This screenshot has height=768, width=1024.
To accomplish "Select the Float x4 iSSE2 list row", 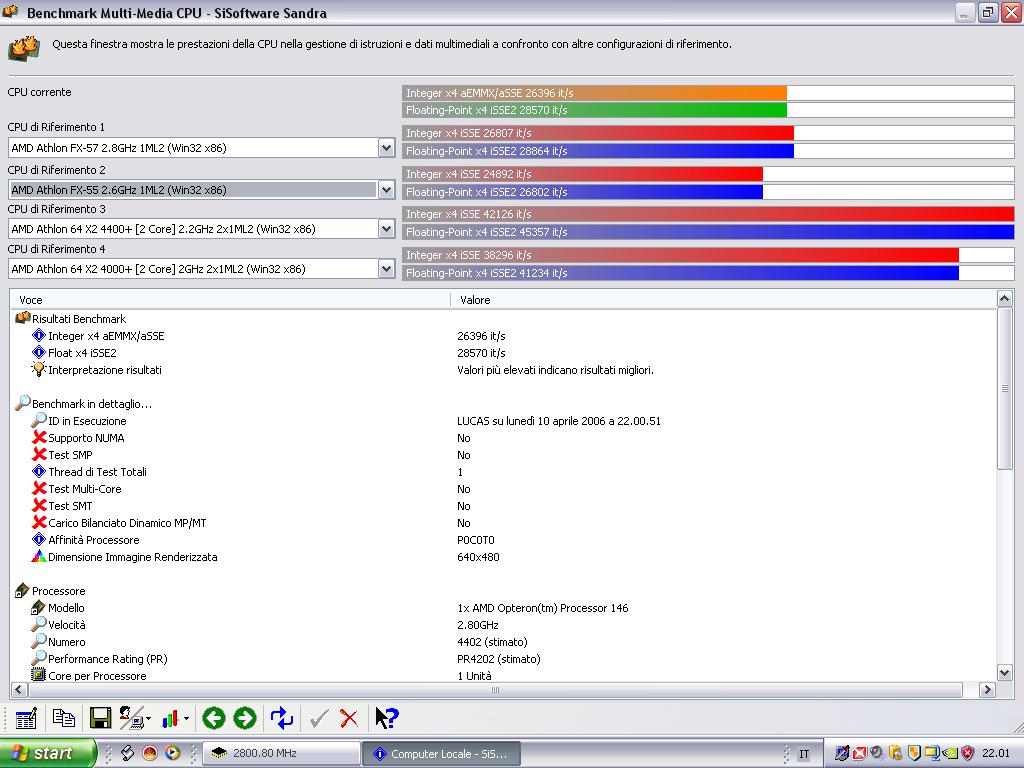I will [503, 353].
